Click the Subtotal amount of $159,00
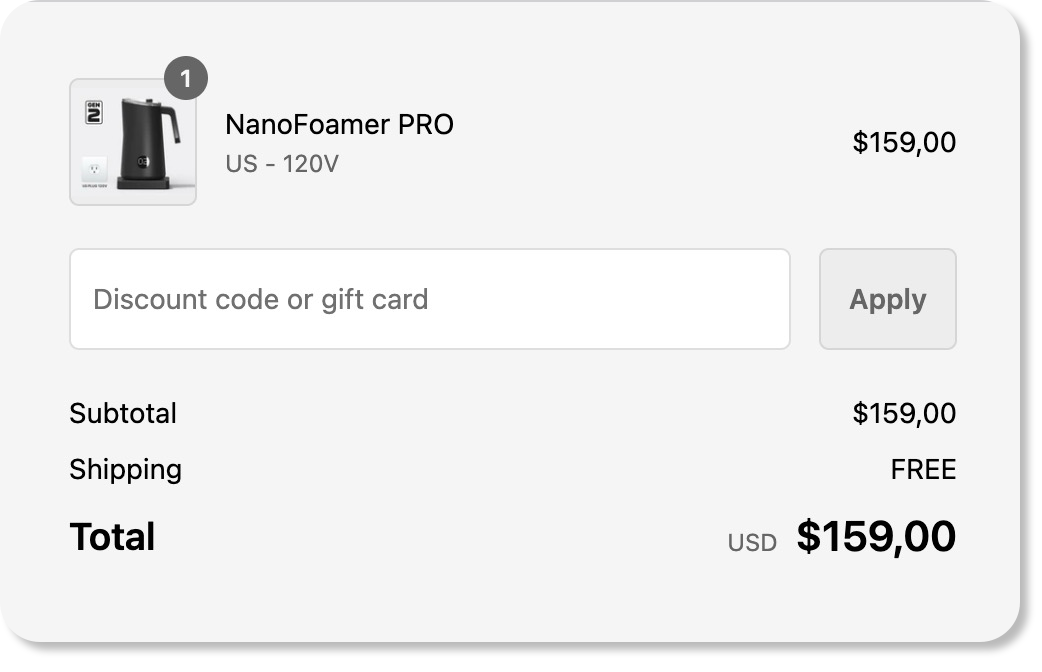 pos(903,413)
